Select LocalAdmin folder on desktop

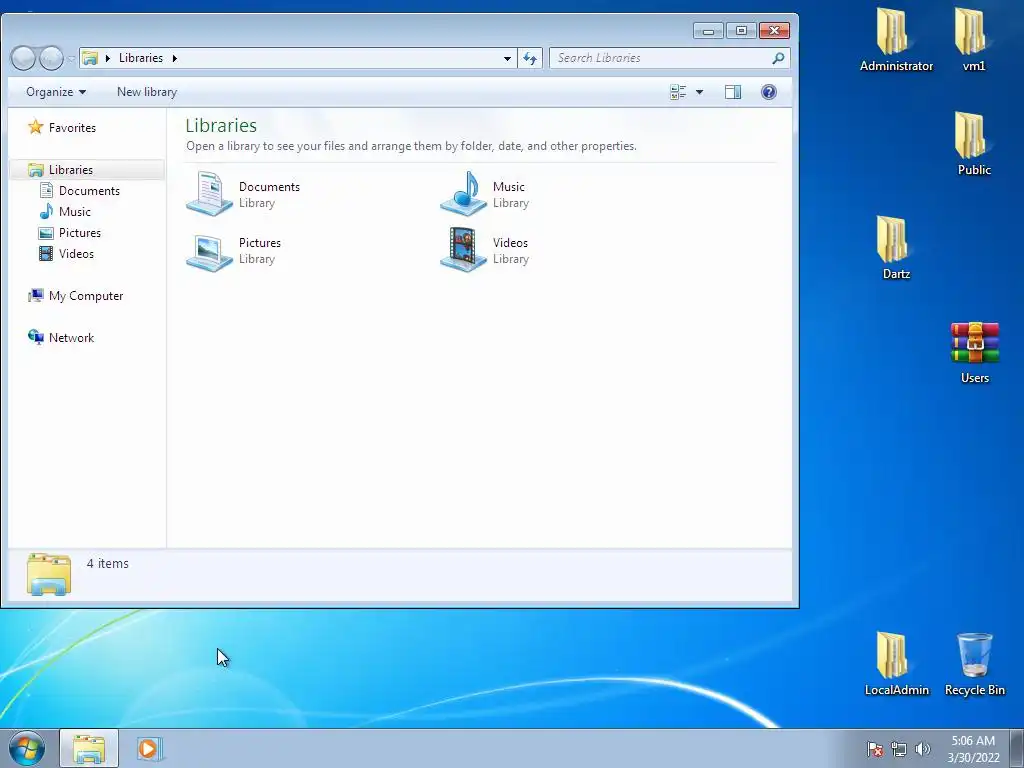pyautogui.click(x=896, y=664)
